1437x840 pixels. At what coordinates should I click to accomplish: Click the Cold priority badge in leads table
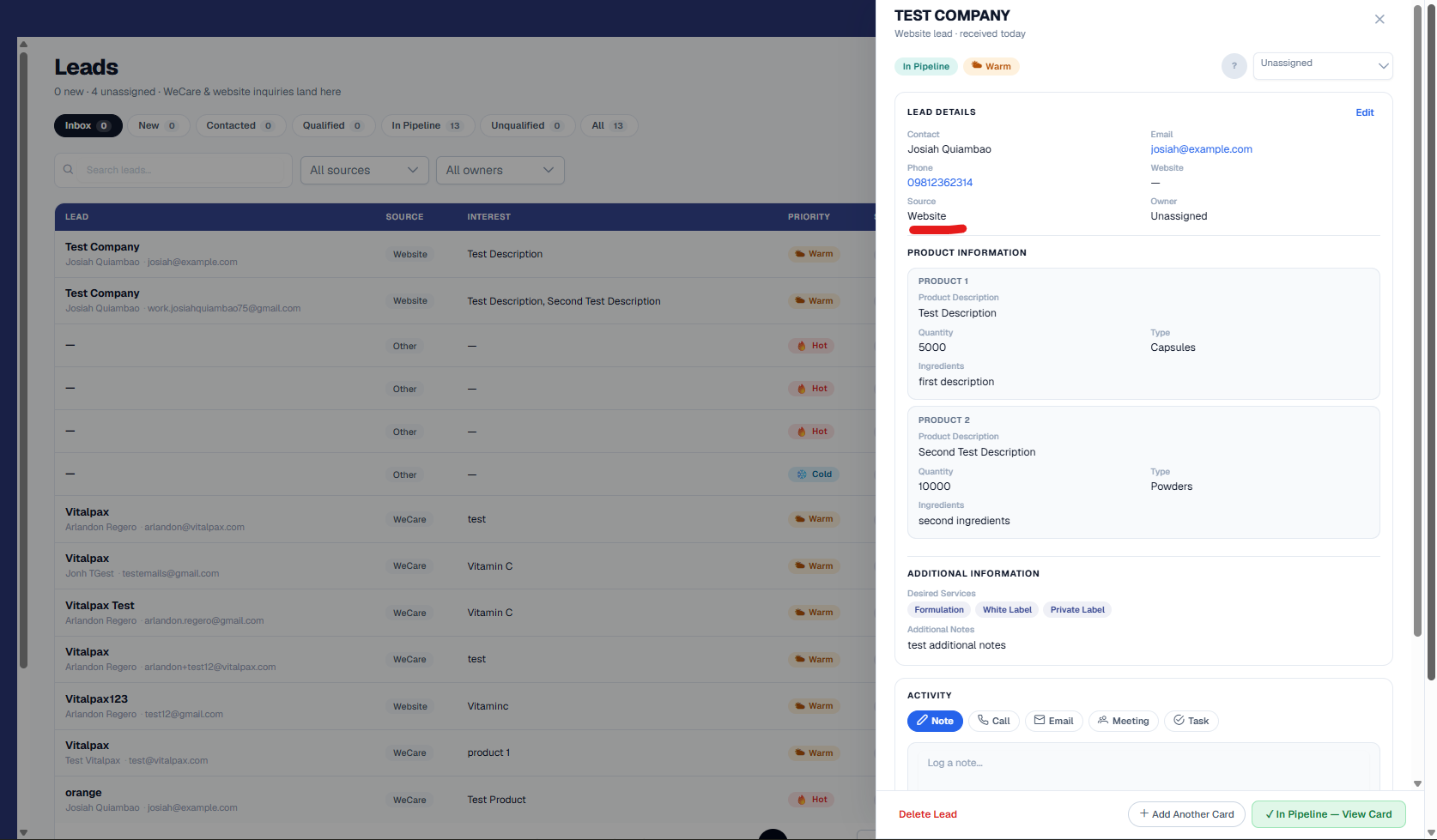point(815,474)
